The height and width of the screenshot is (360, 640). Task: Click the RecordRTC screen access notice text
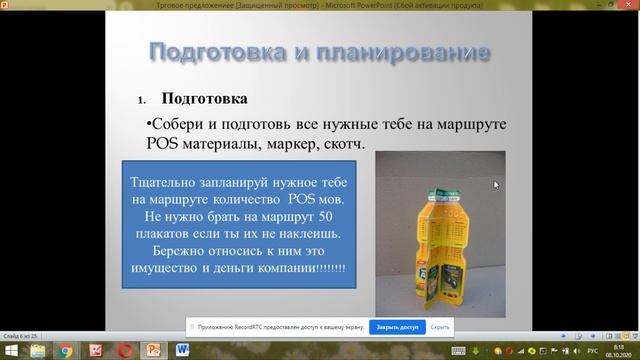pos(281,327)
